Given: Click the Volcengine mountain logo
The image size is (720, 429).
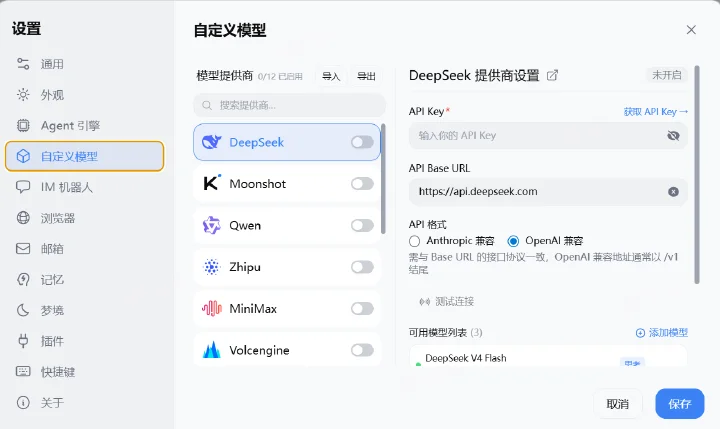Looking at the screenshot, I should pyautogui.click(x=212, y=350).
